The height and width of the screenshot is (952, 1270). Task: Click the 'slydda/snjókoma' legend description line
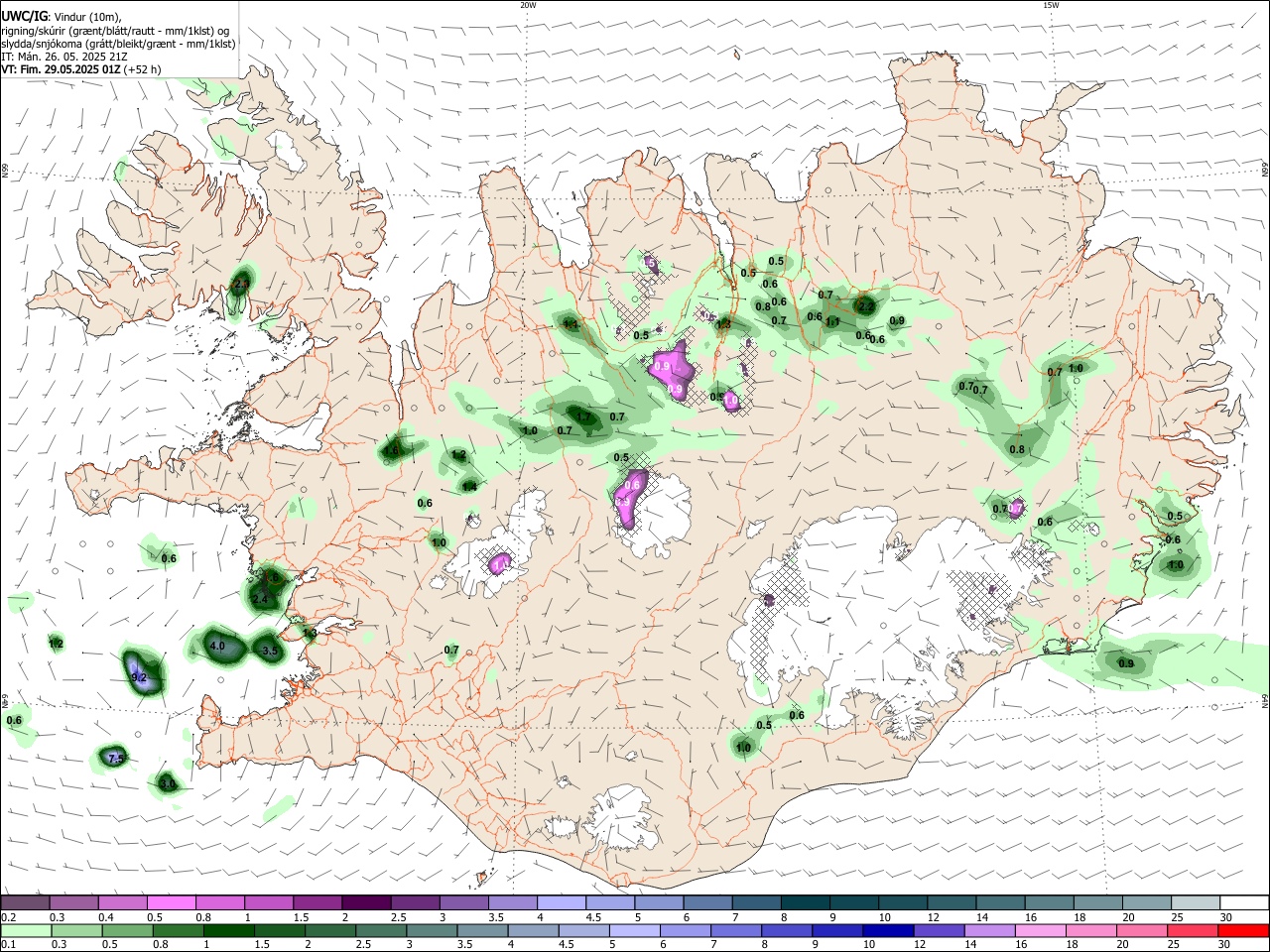pos(118,44)
